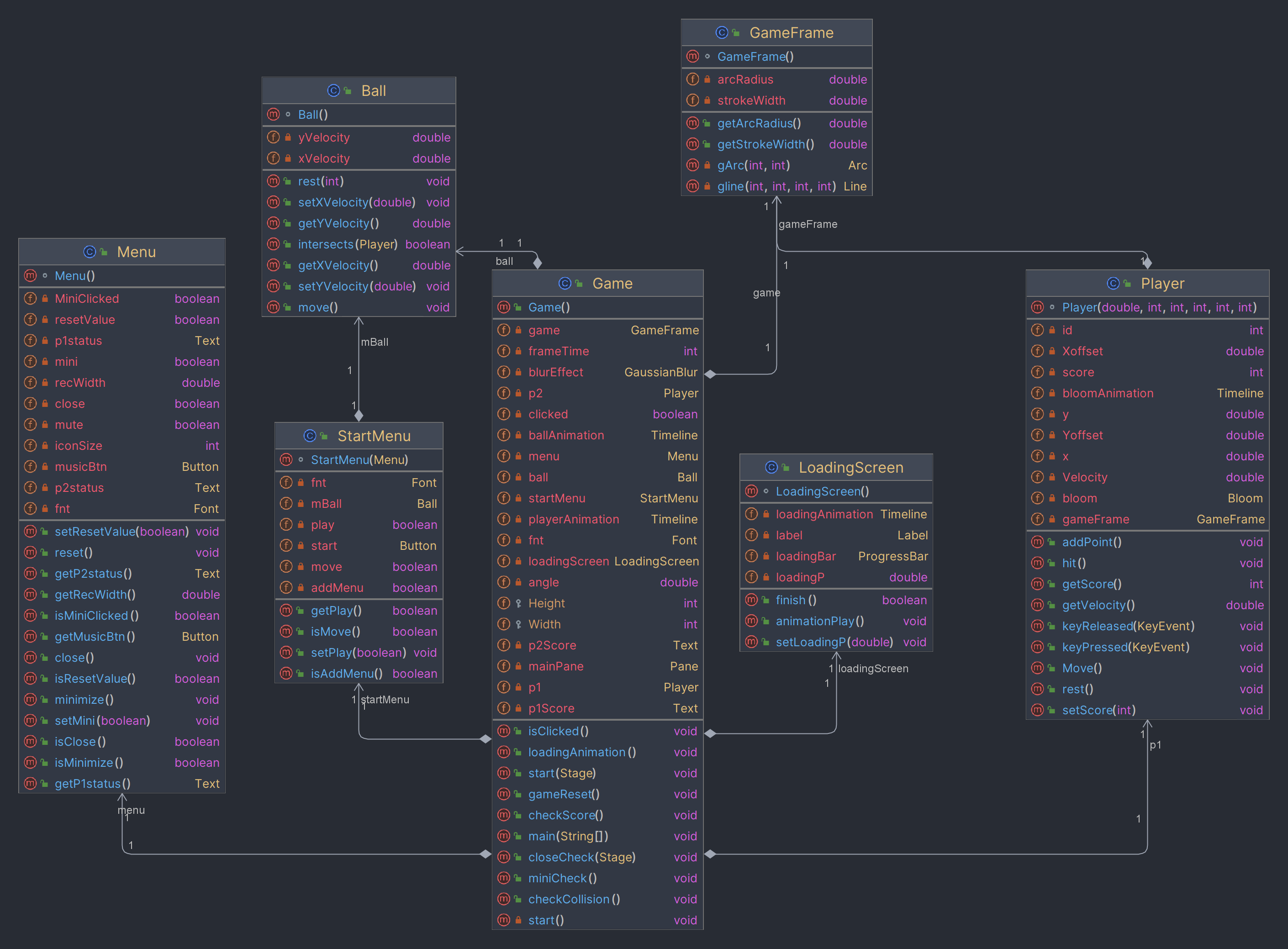Click the field icon next to yVelocity in Ball
Viewport: 1288px width, 949px height.
tap(273, 137)
